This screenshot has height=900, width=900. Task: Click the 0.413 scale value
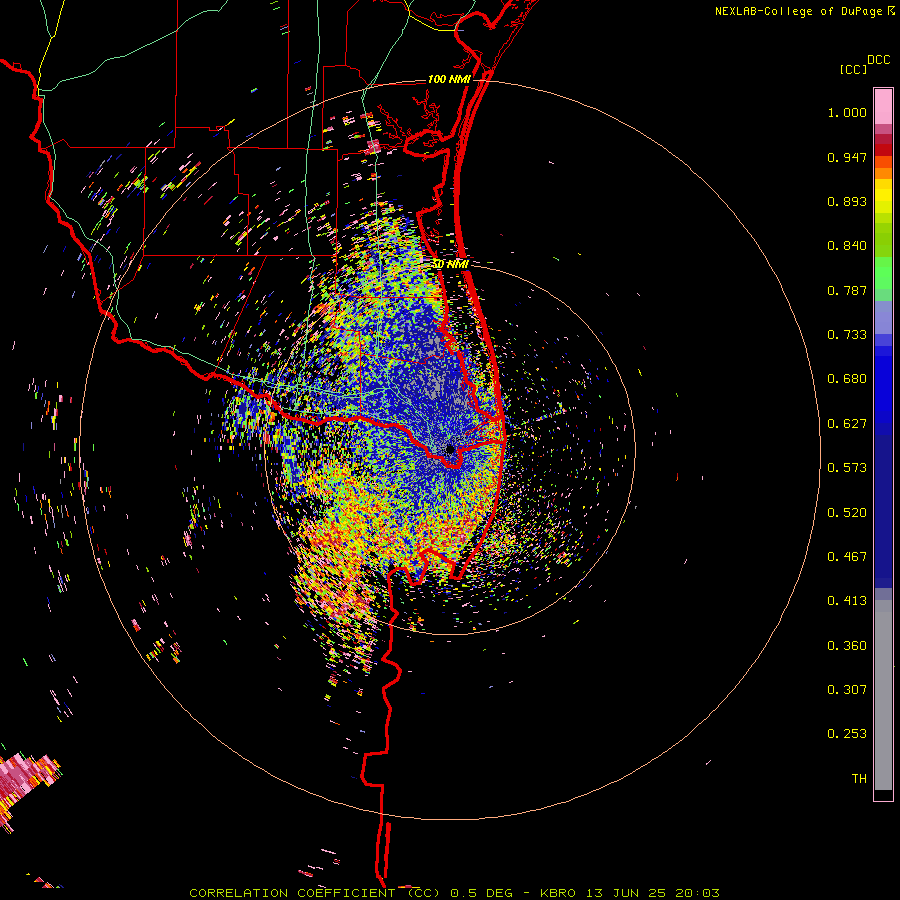847,601
